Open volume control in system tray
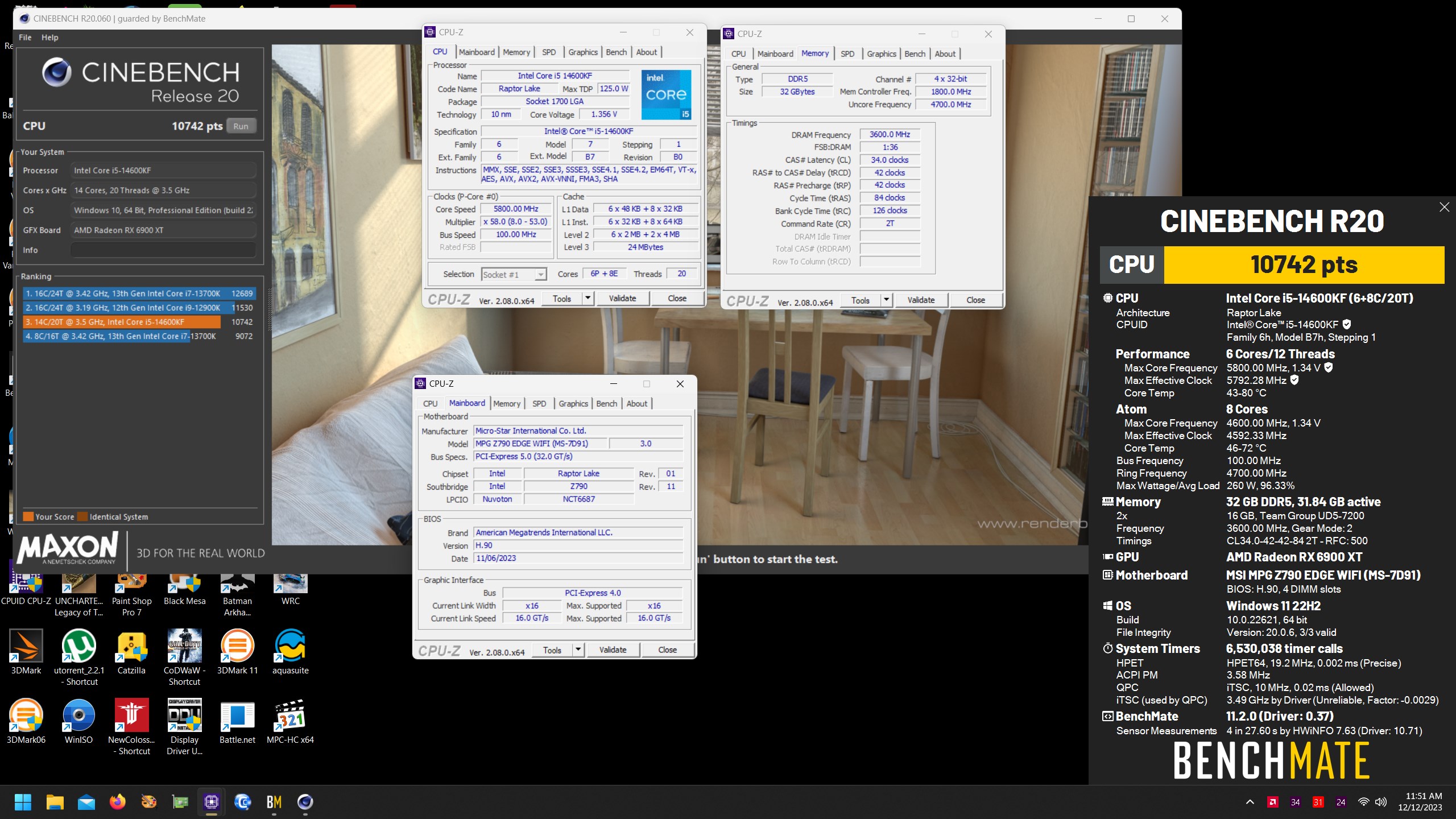 coord(1381,802)
